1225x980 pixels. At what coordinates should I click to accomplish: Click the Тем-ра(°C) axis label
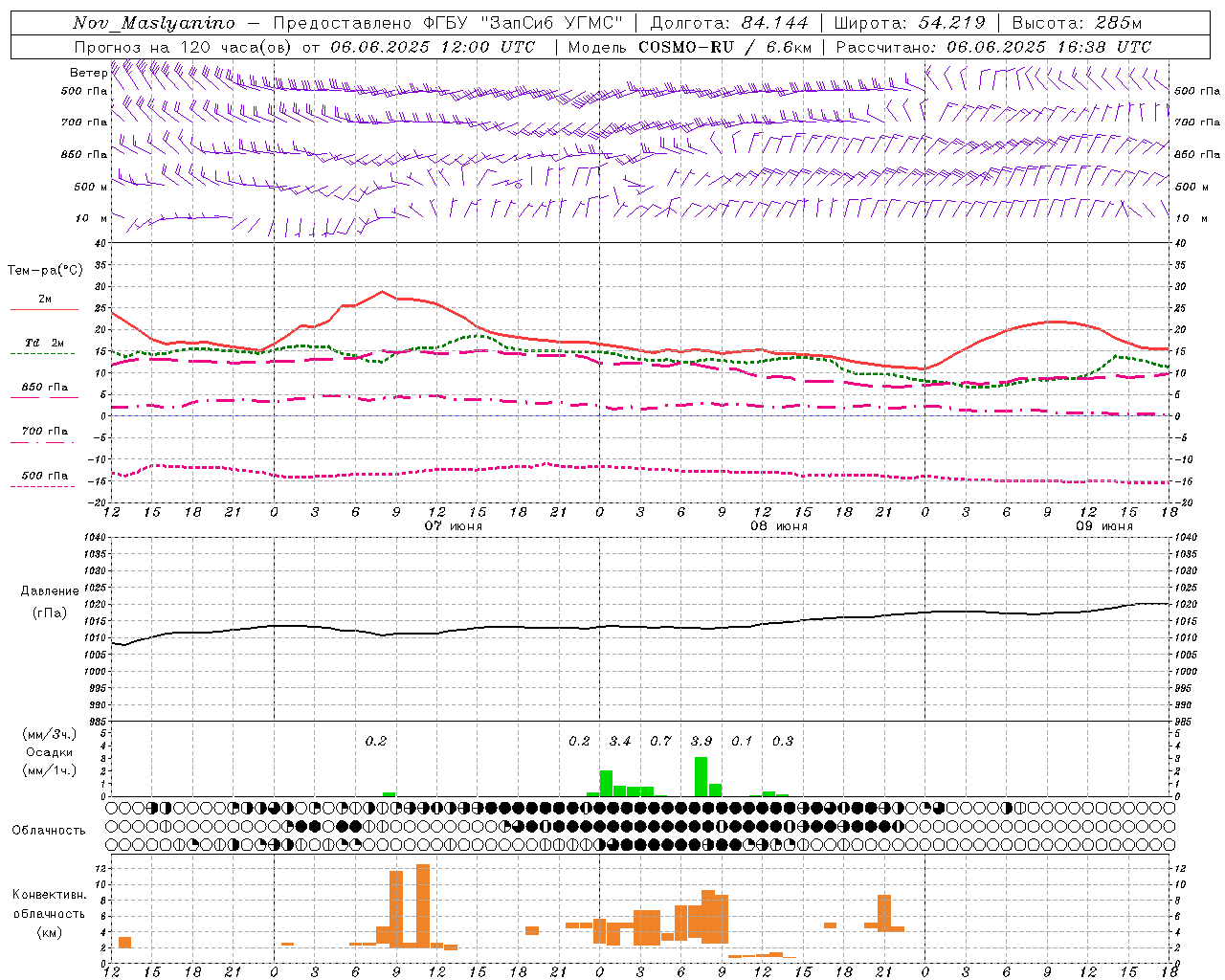point(45,271)
